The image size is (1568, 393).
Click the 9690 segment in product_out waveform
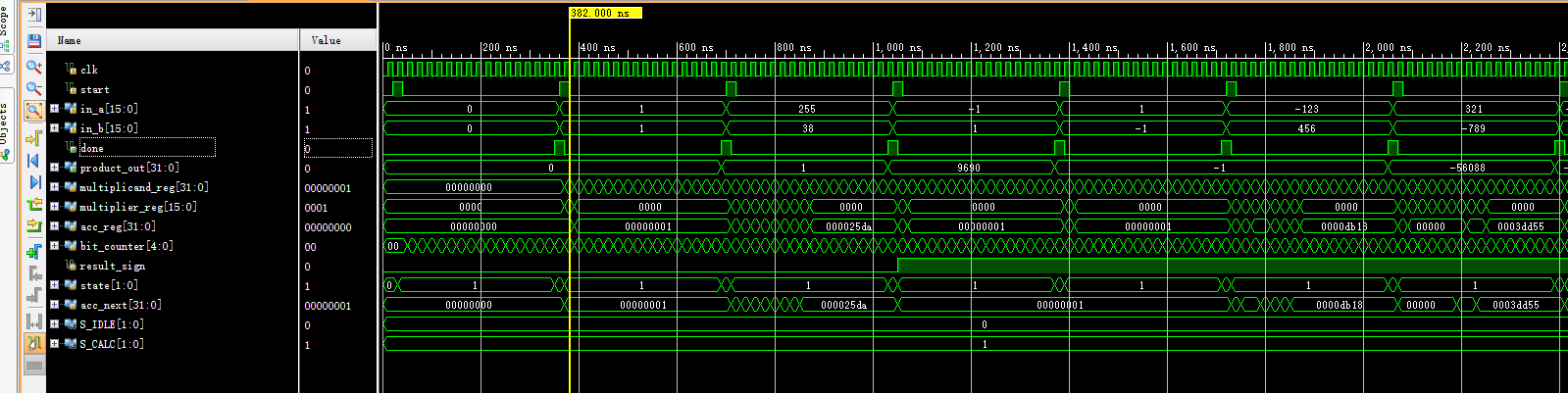970,168
